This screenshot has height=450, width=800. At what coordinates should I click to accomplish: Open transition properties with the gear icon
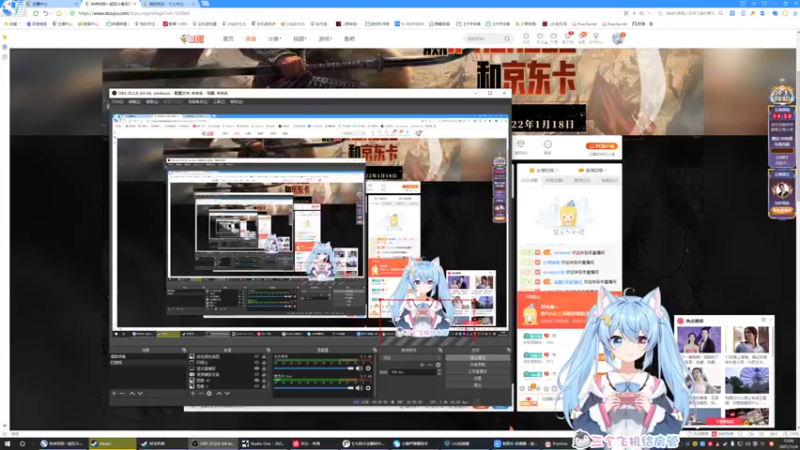pyautogui.click(x=438, y=365)
